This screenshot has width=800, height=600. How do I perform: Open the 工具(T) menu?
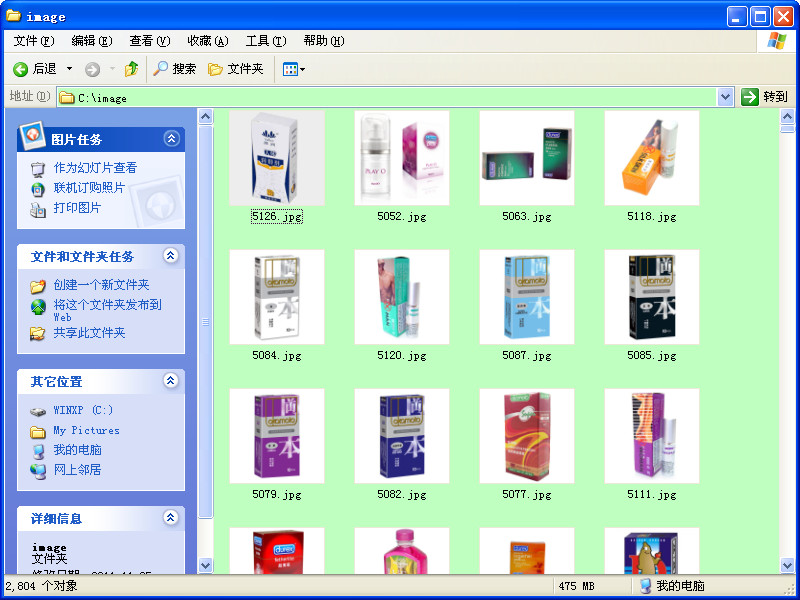click(x=266, y=41)
